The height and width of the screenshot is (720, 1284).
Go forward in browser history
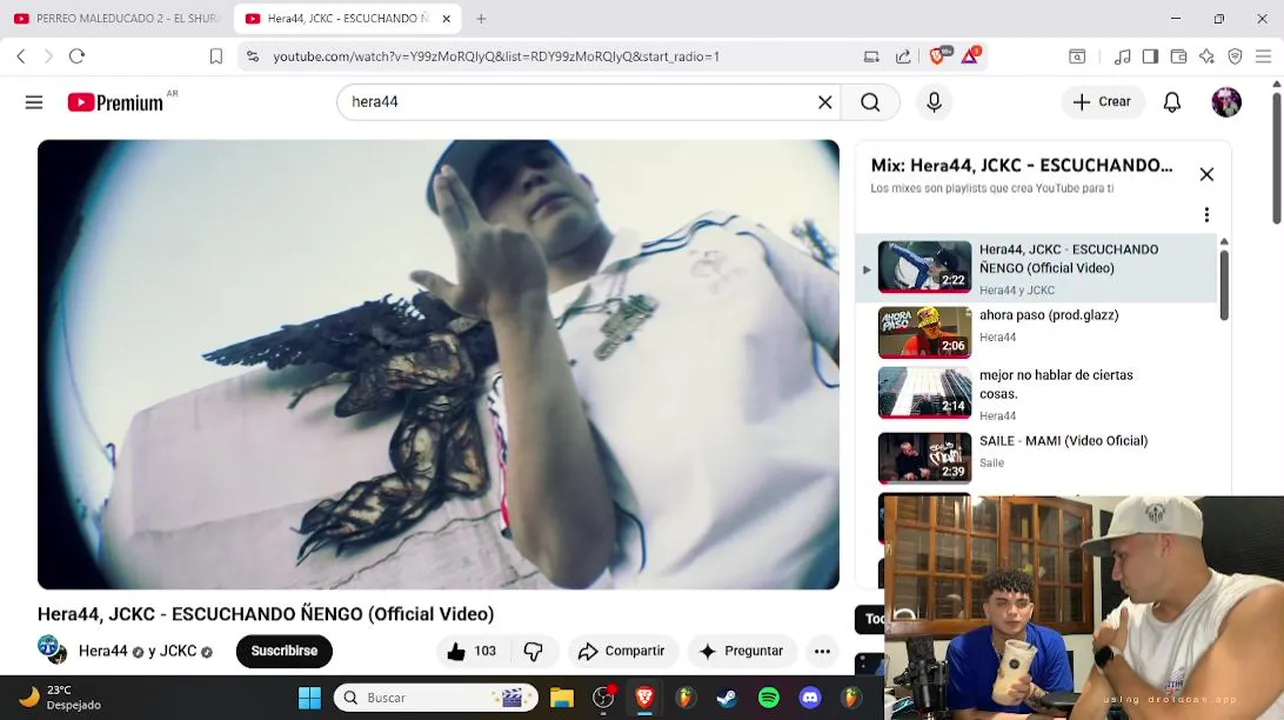(x=48, y=57)
